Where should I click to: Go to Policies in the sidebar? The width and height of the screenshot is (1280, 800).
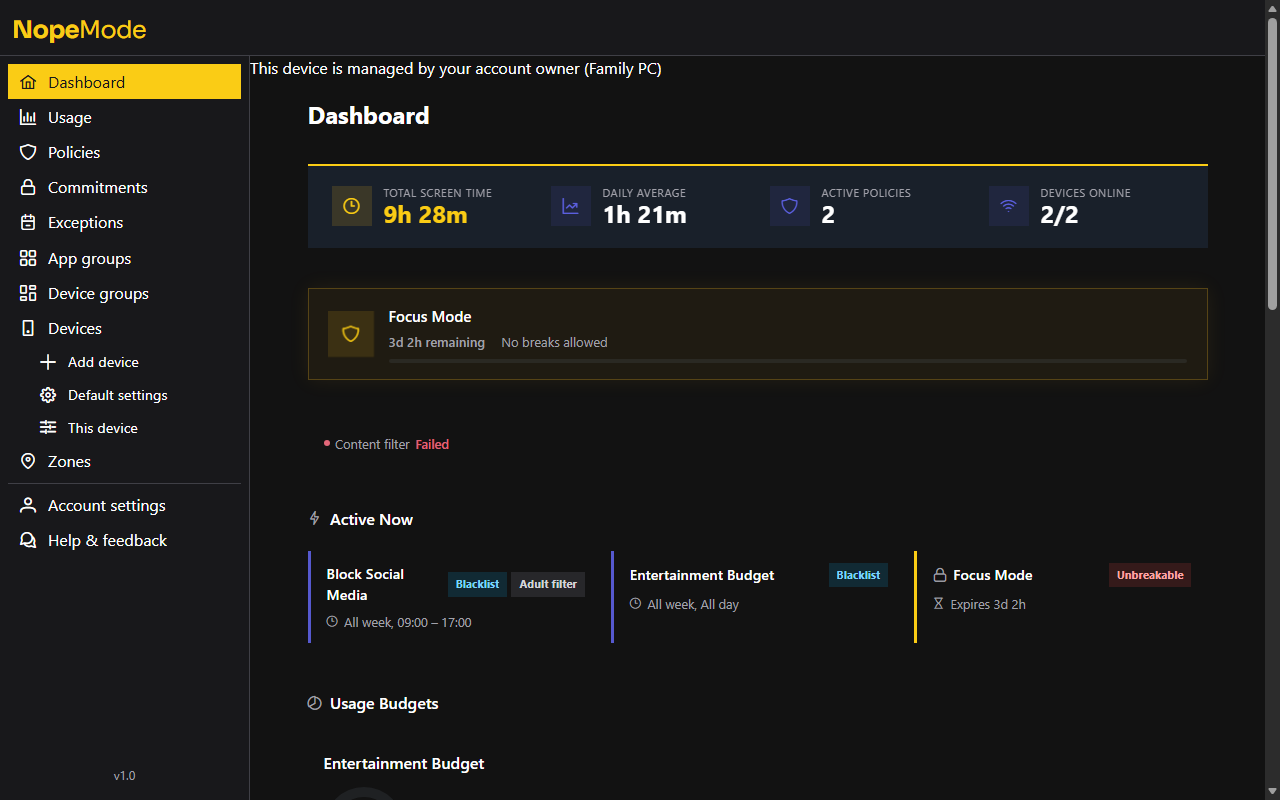click(x=74, y=153)
